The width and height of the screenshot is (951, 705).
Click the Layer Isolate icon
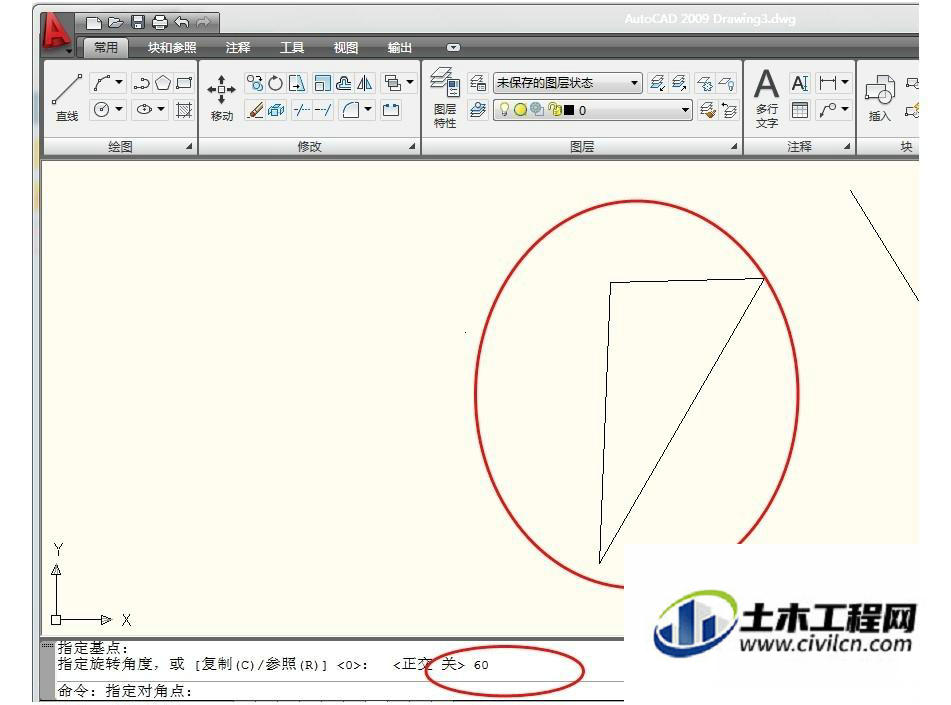point(657,83)
